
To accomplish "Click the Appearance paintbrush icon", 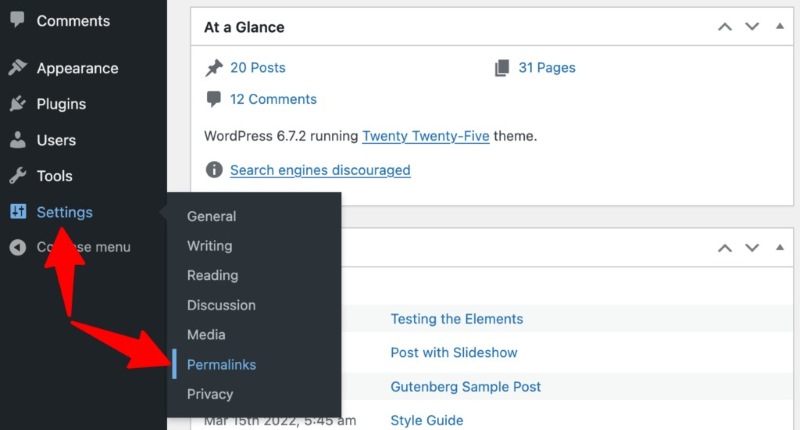I will tap(17, 68).
